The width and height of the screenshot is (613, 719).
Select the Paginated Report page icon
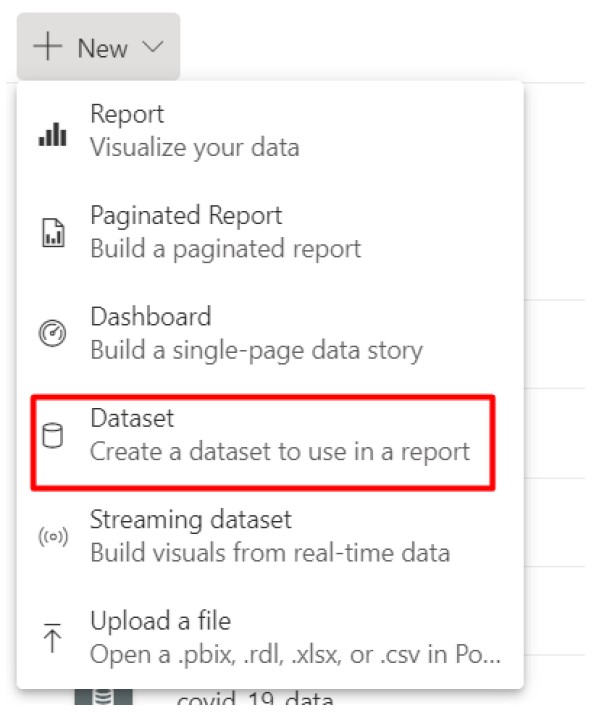(x=53, y=233)
